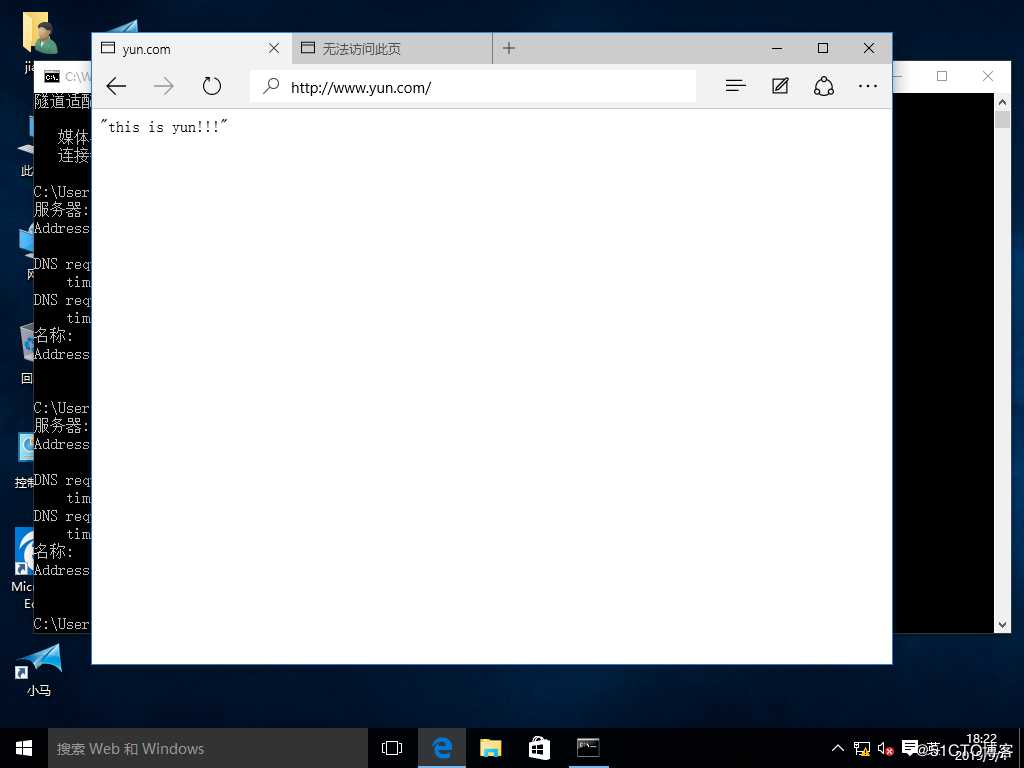Click the forward arrow in Edge

163,86
